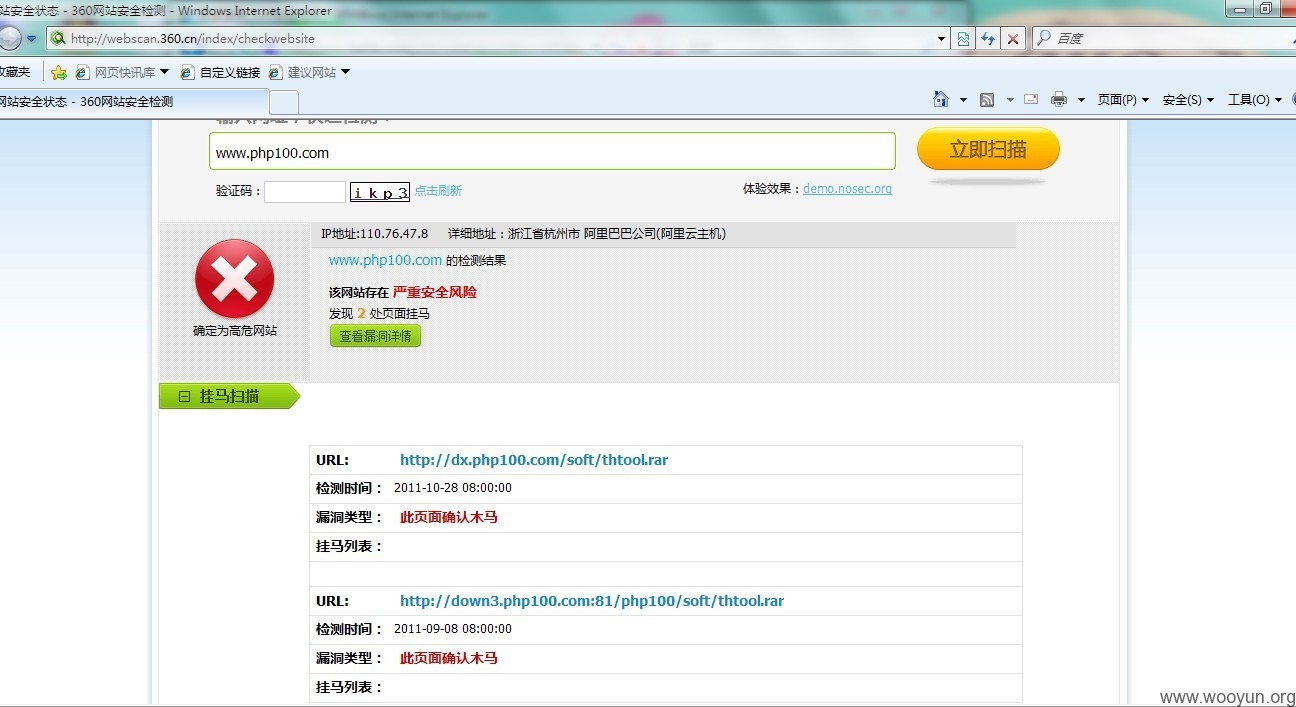Expand the RSS feeds dropdown arrow
This screenshot has width=1296, height=707.
point(1010,100)
